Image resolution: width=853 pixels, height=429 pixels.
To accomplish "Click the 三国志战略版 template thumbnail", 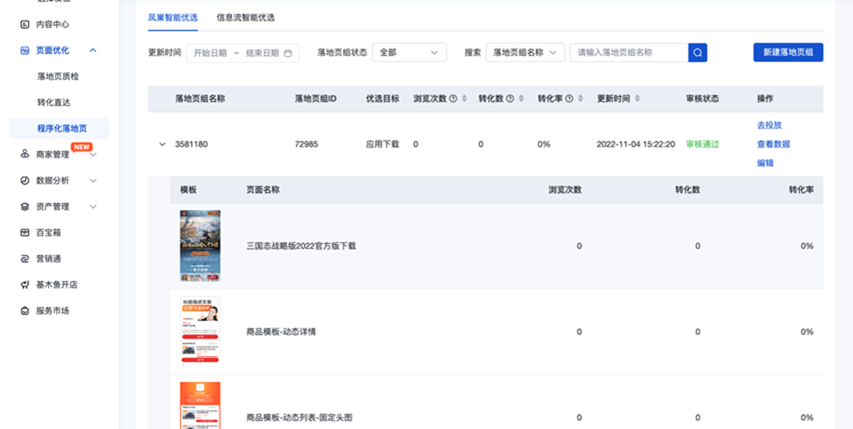I will 200,245.
